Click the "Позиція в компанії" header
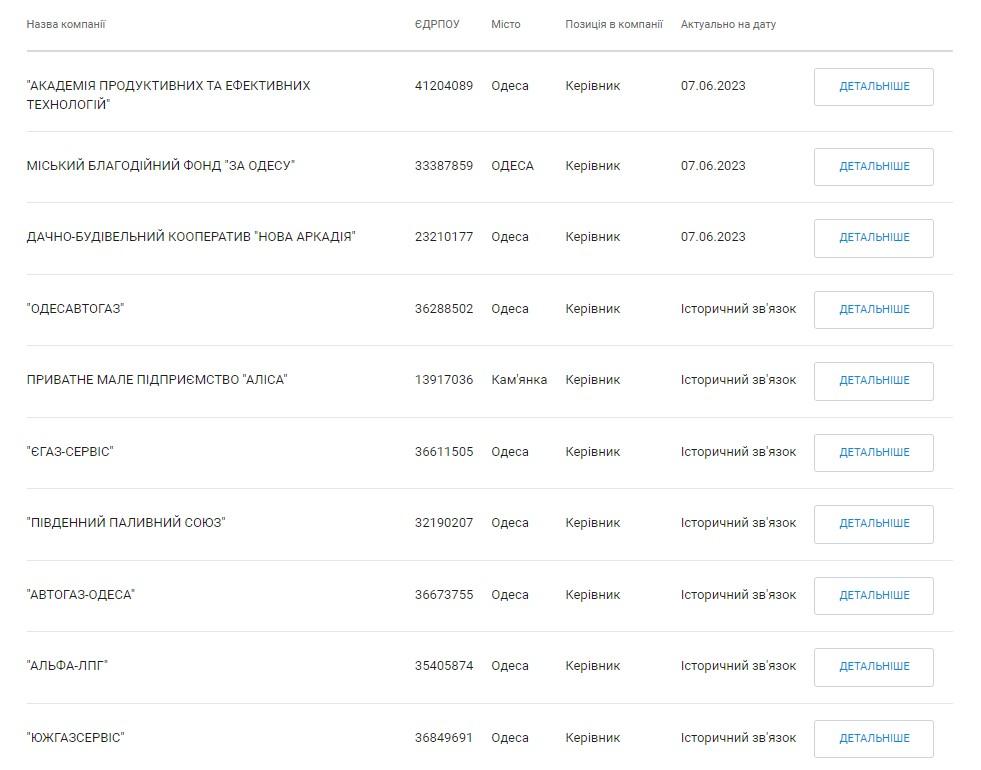The width and height of the screenshot is (981, 770). coord(614,24)
